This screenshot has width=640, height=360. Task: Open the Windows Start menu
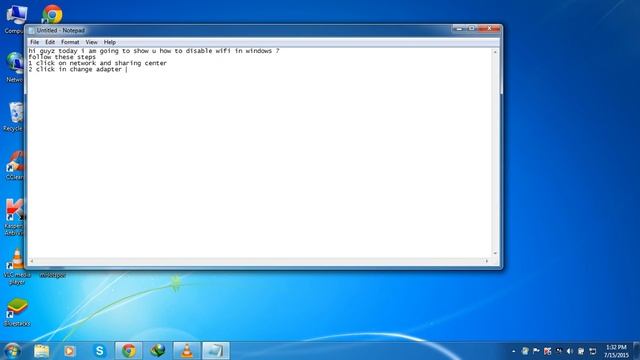click(12, 351)
